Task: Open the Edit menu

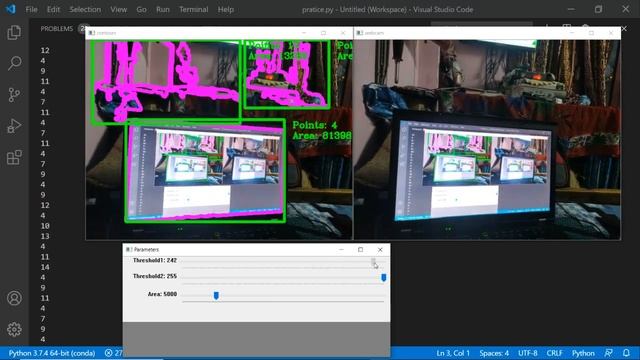Action: [53, 9]
